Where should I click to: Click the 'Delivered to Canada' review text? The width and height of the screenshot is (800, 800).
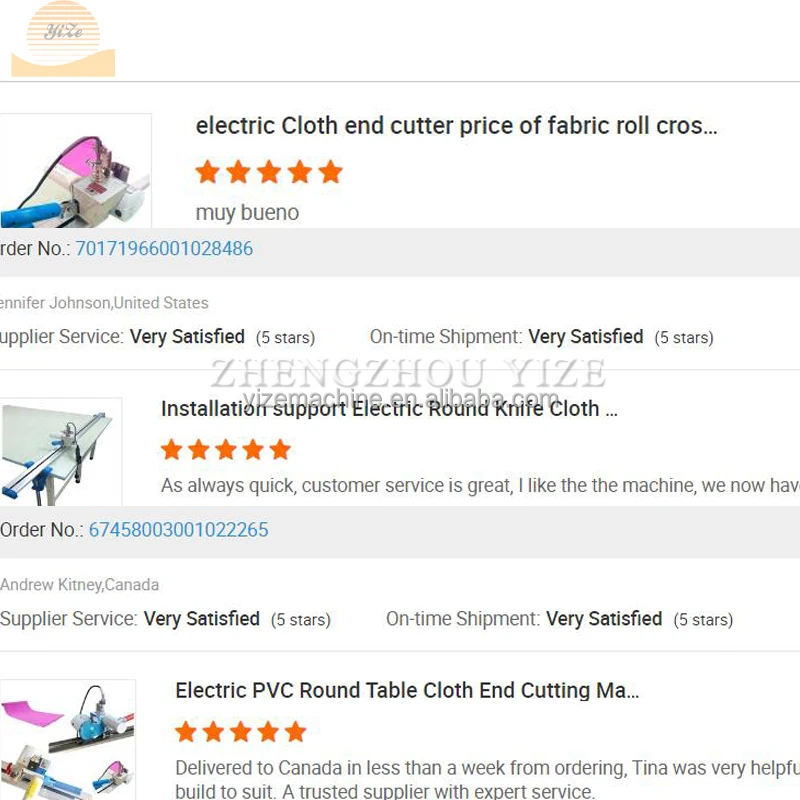tap(487, 768)
